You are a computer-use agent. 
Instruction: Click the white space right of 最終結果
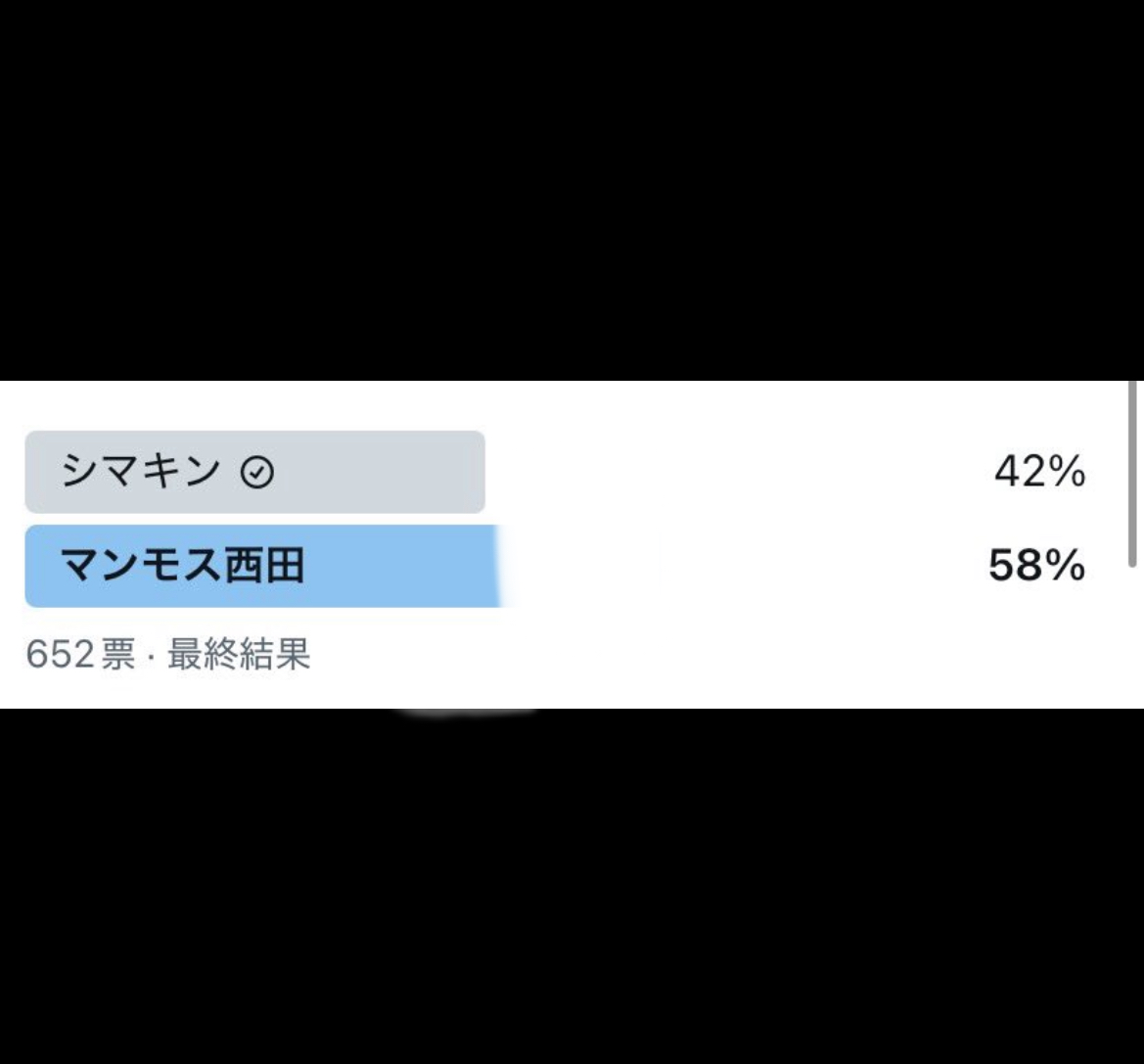pos(715,654)
